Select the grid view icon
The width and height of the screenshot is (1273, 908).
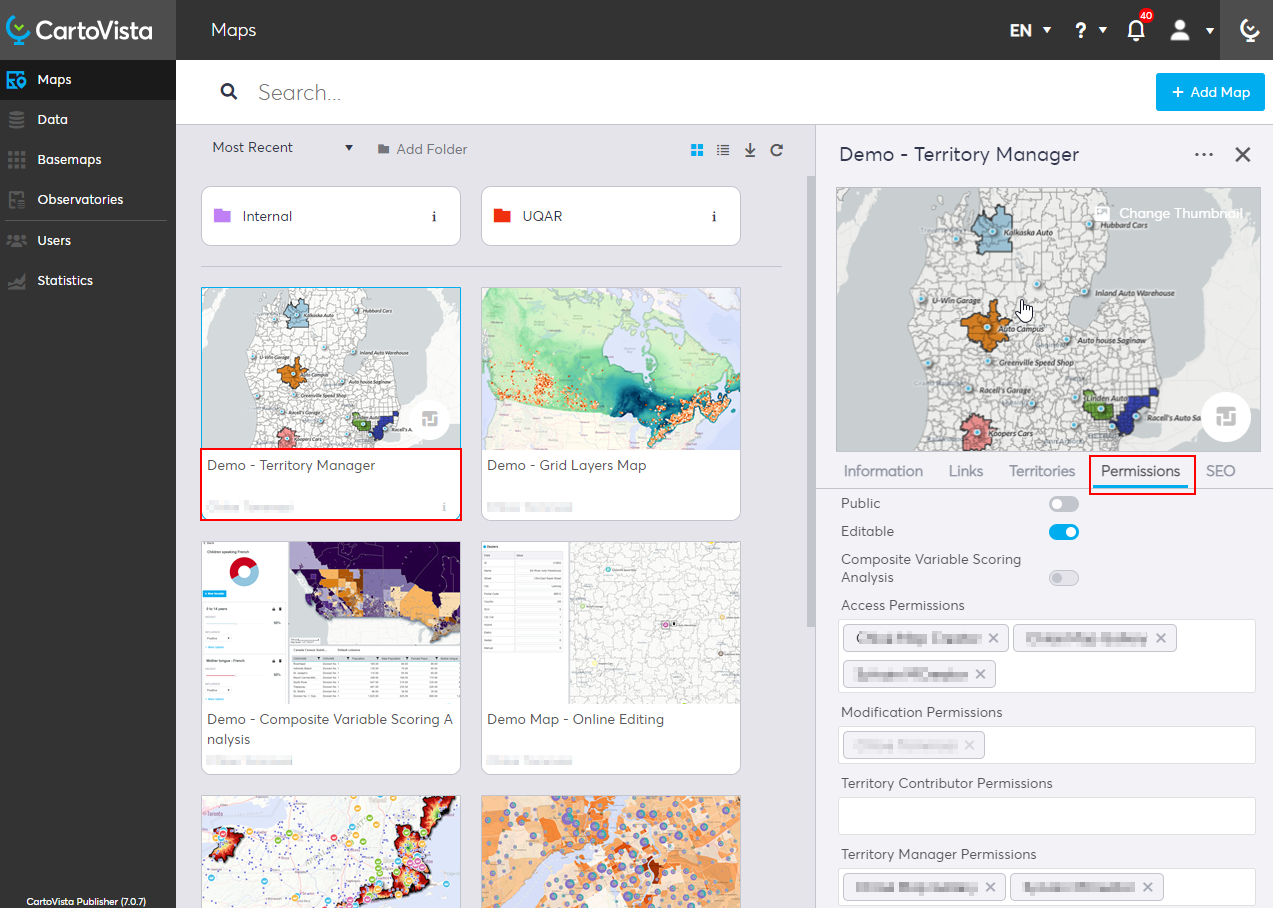697,149
